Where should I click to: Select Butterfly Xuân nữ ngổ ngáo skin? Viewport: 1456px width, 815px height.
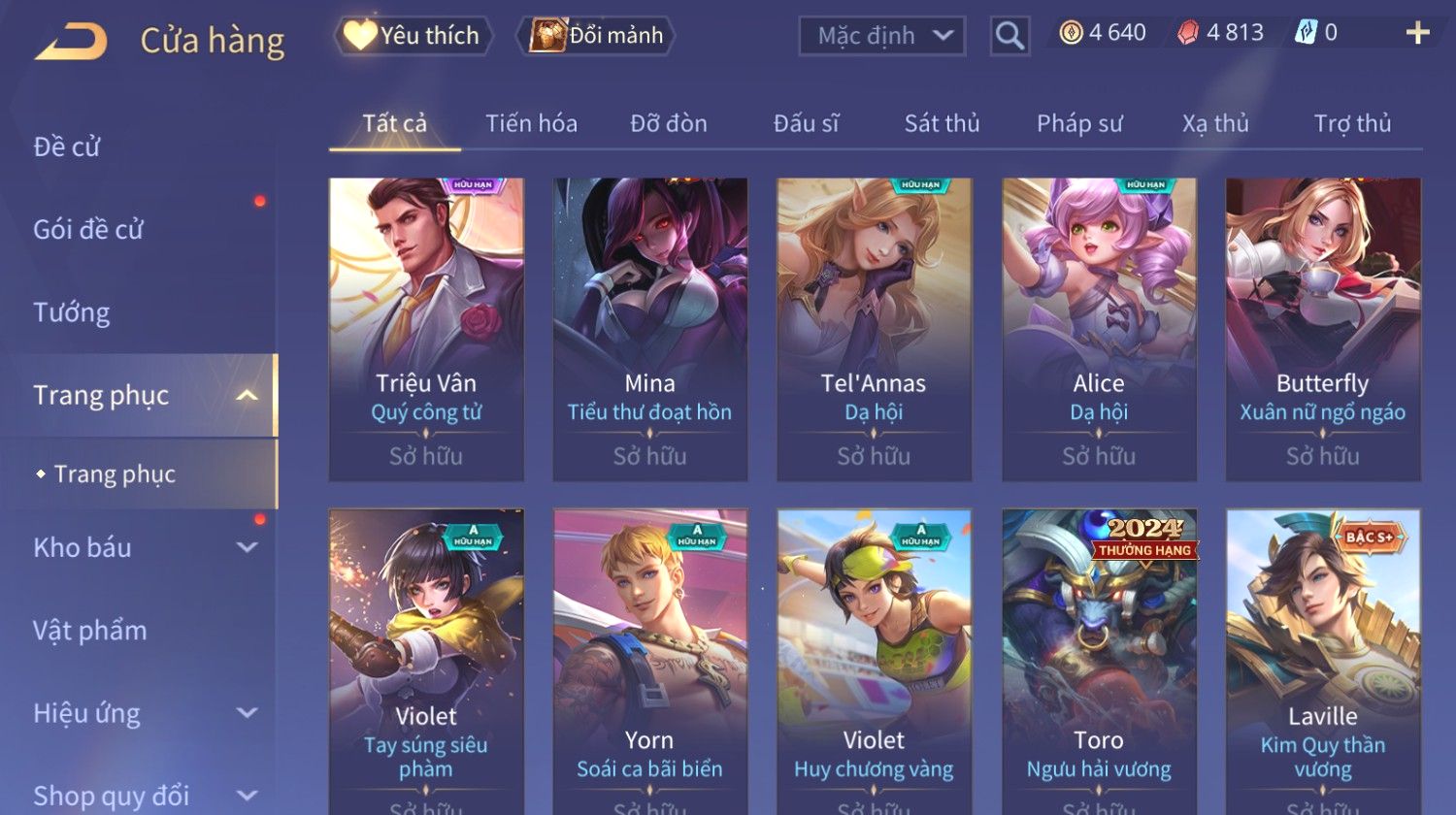tap(1323, 329)
